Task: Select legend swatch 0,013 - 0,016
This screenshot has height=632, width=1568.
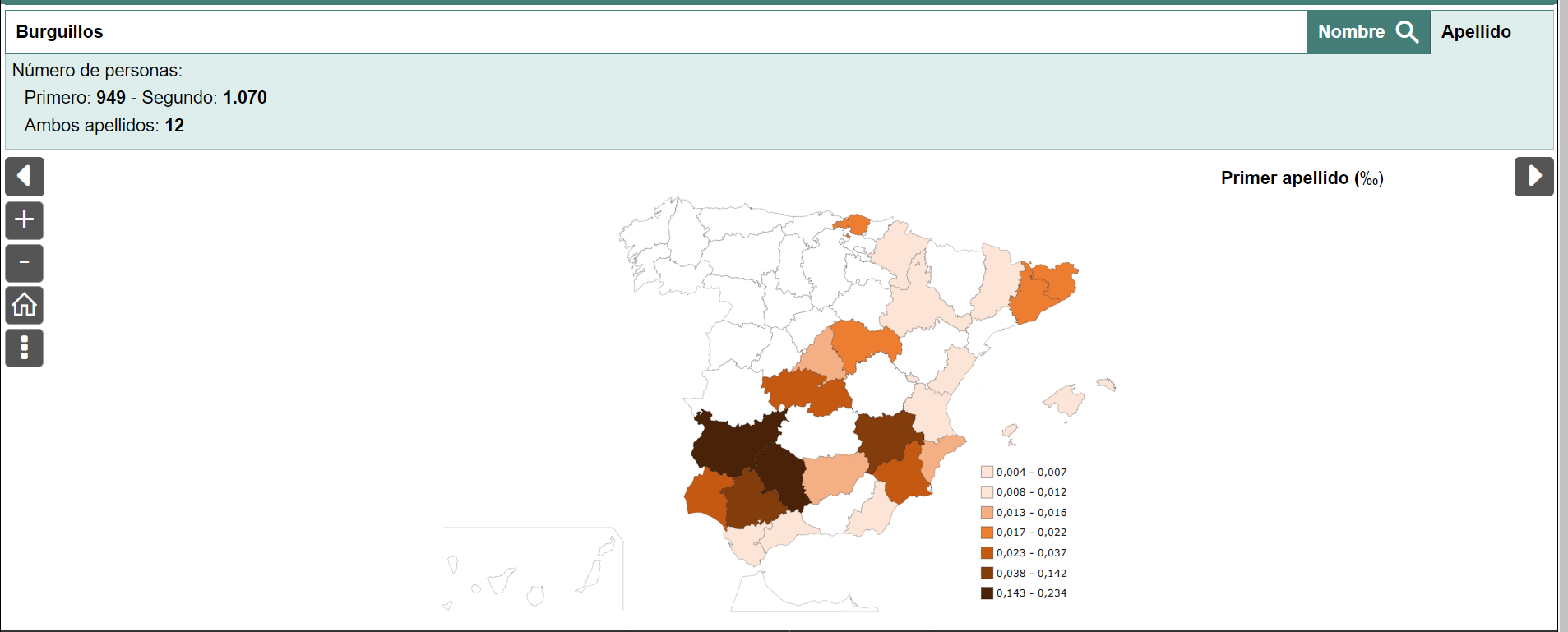Action: click(987, 512)
